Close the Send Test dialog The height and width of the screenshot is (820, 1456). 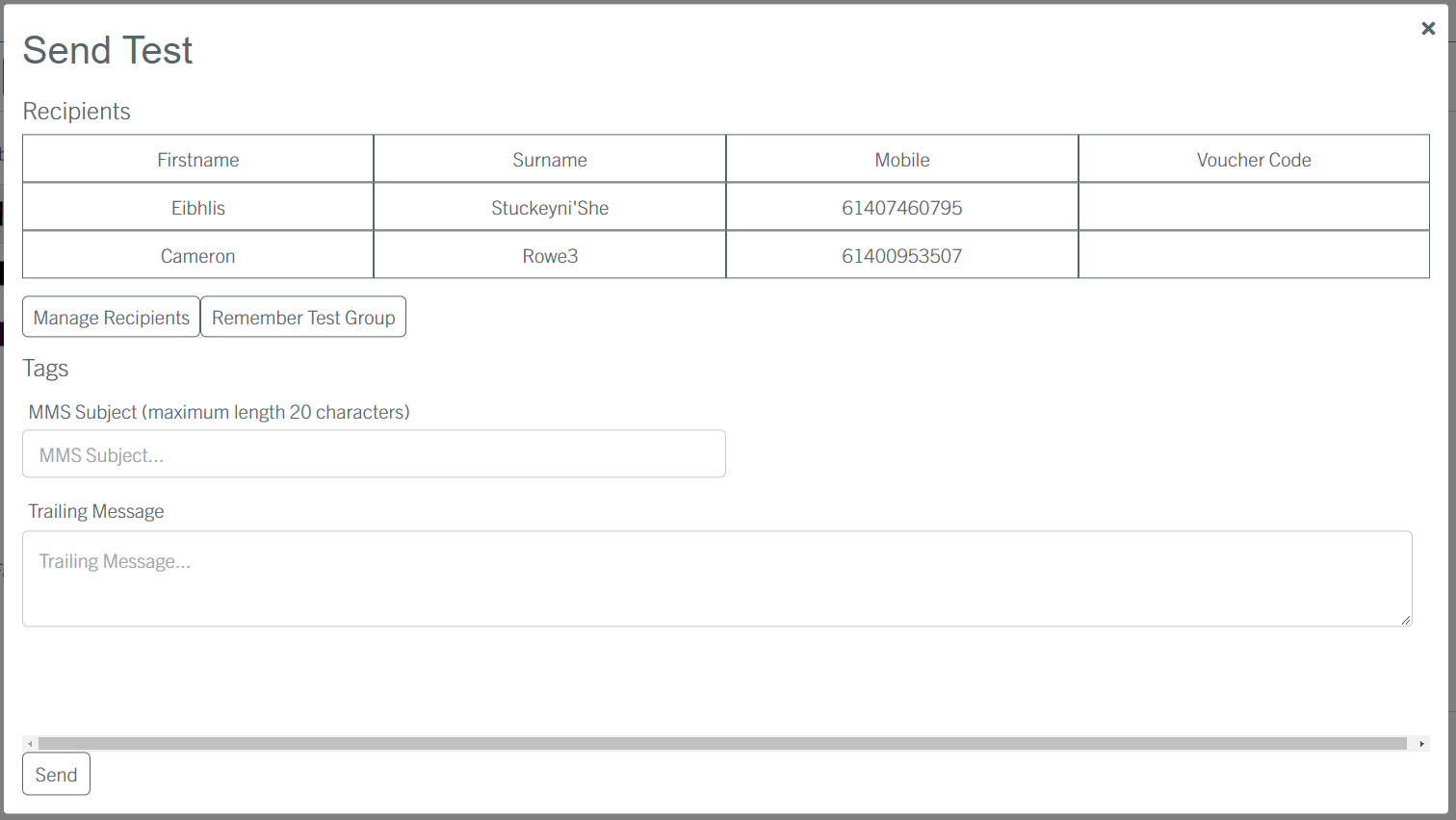pyautogui.click(x=1428, y=29)
